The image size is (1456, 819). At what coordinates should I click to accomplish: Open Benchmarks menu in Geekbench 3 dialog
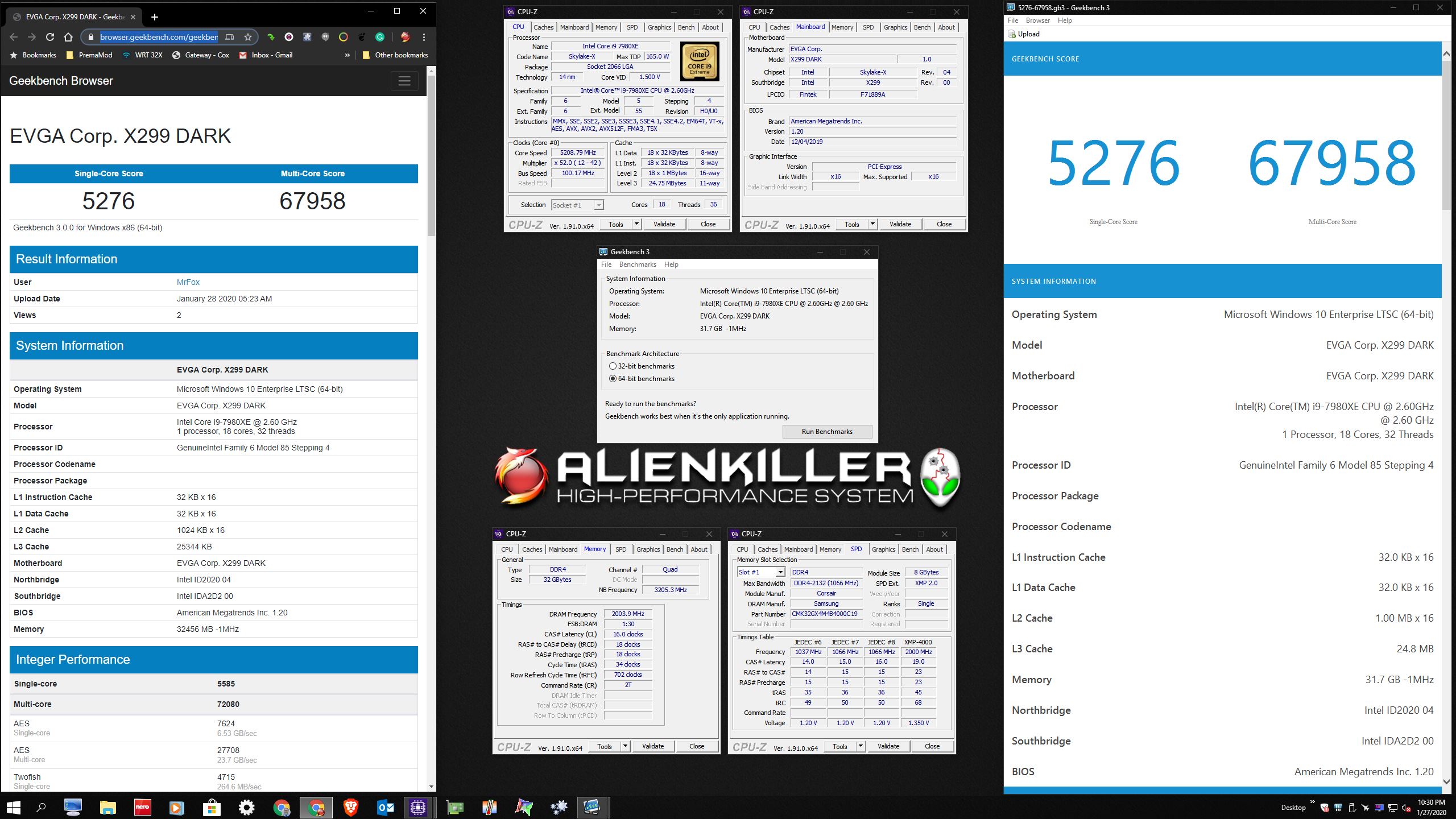point(638,264)
